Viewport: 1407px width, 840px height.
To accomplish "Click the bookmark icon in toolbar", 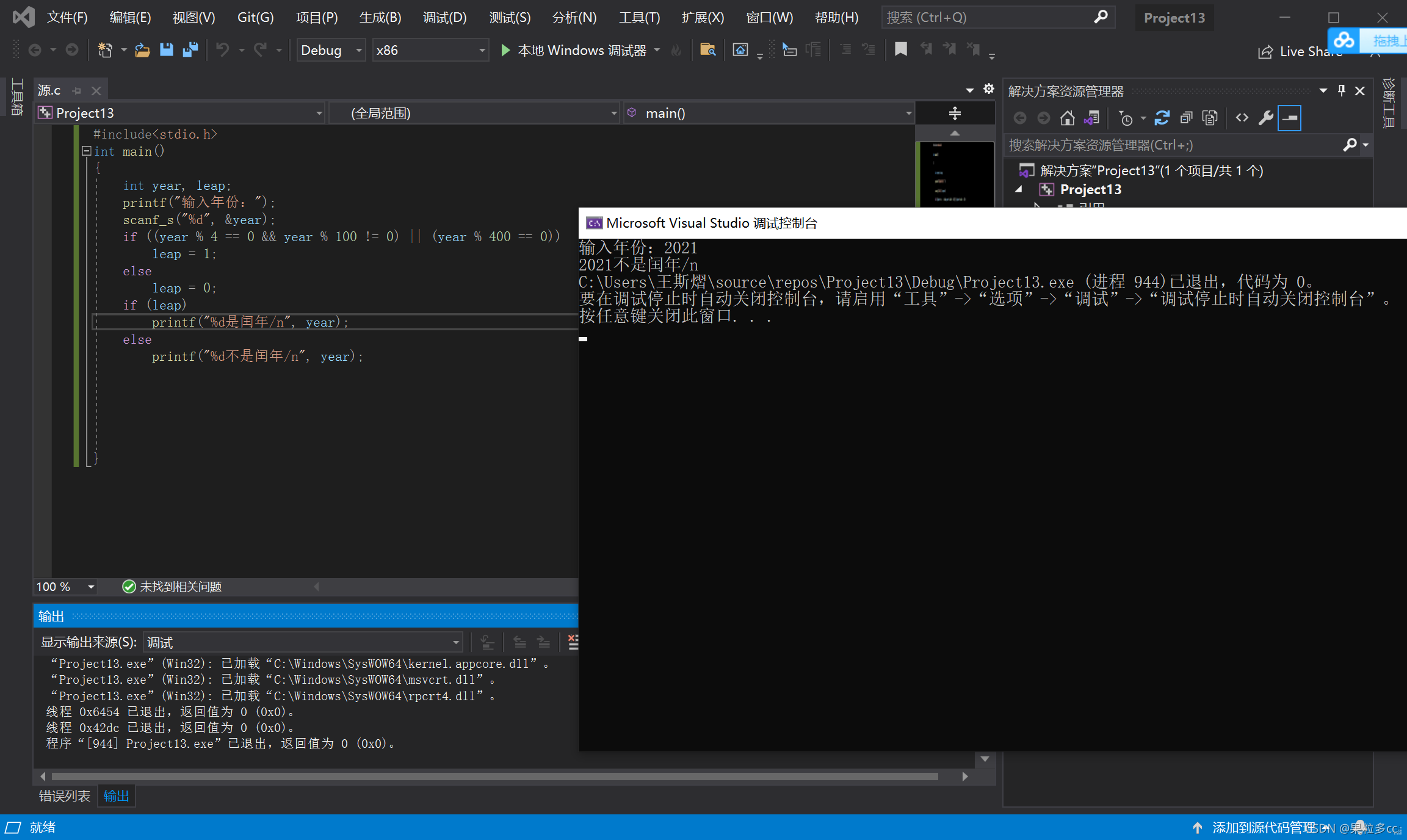I will click(x=900, y=50).
